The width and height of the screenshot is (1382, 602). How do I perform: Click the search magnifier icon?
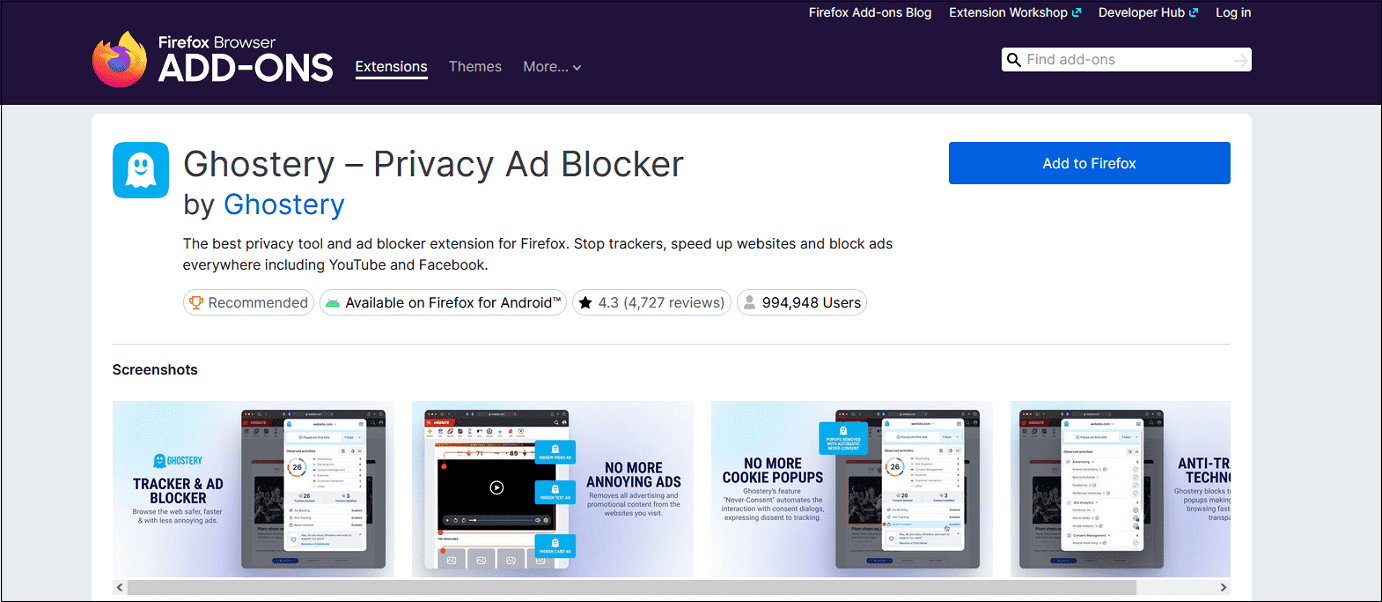pos(1015,59)
